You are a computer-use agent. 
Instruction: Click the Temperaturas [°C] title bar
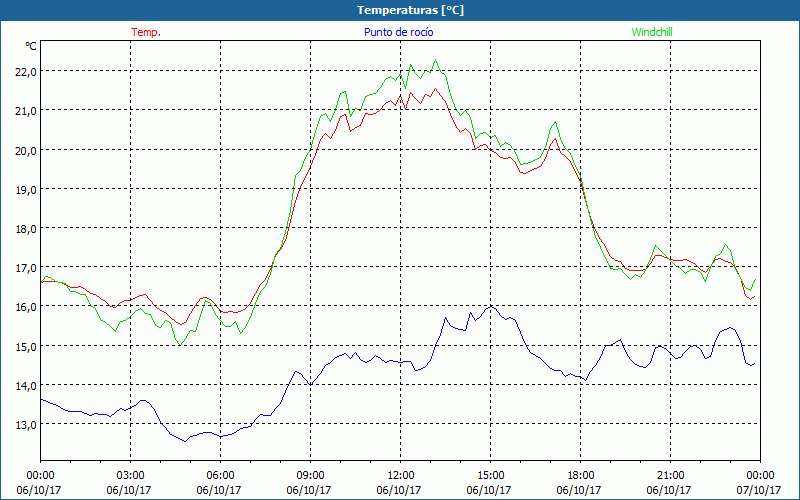click(400, 10)
